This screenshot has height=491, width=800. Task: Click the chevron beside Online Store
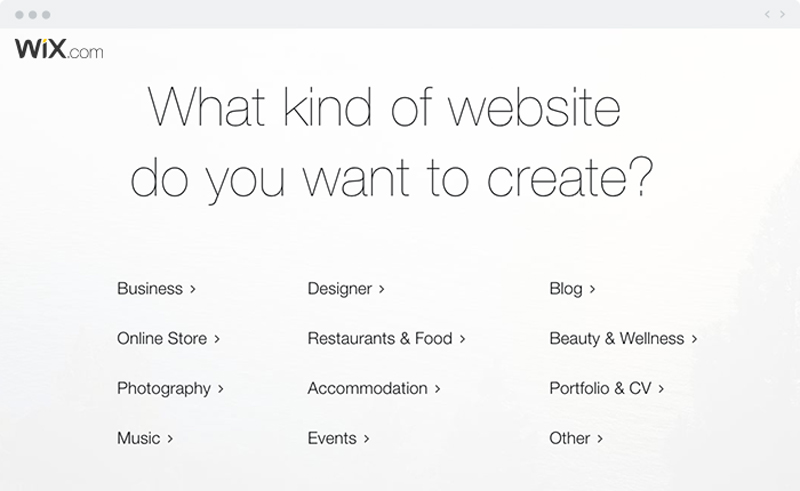point(217,339)
